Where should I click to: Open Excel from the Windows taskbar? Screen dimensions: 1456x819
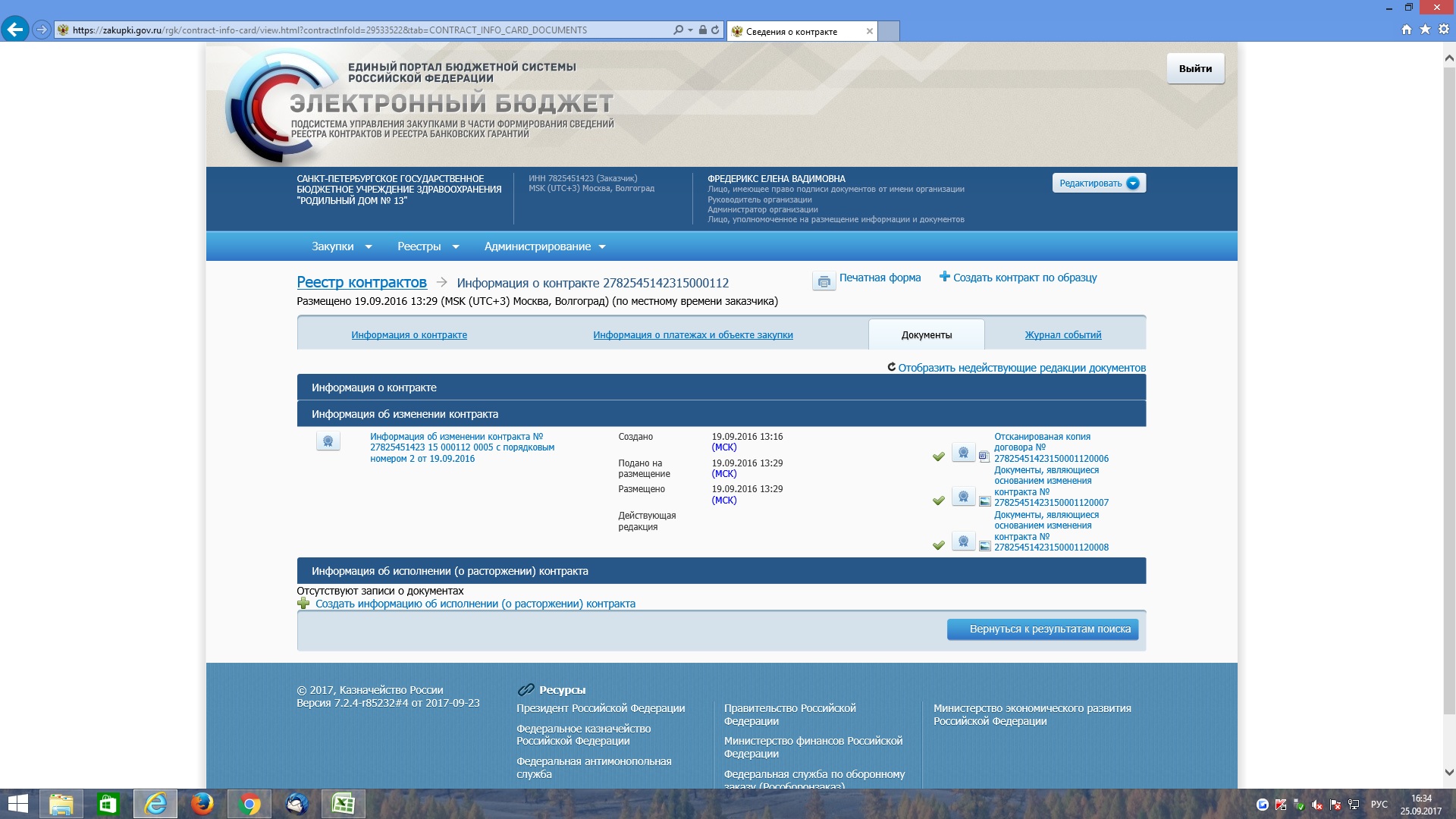pos(343,804)
